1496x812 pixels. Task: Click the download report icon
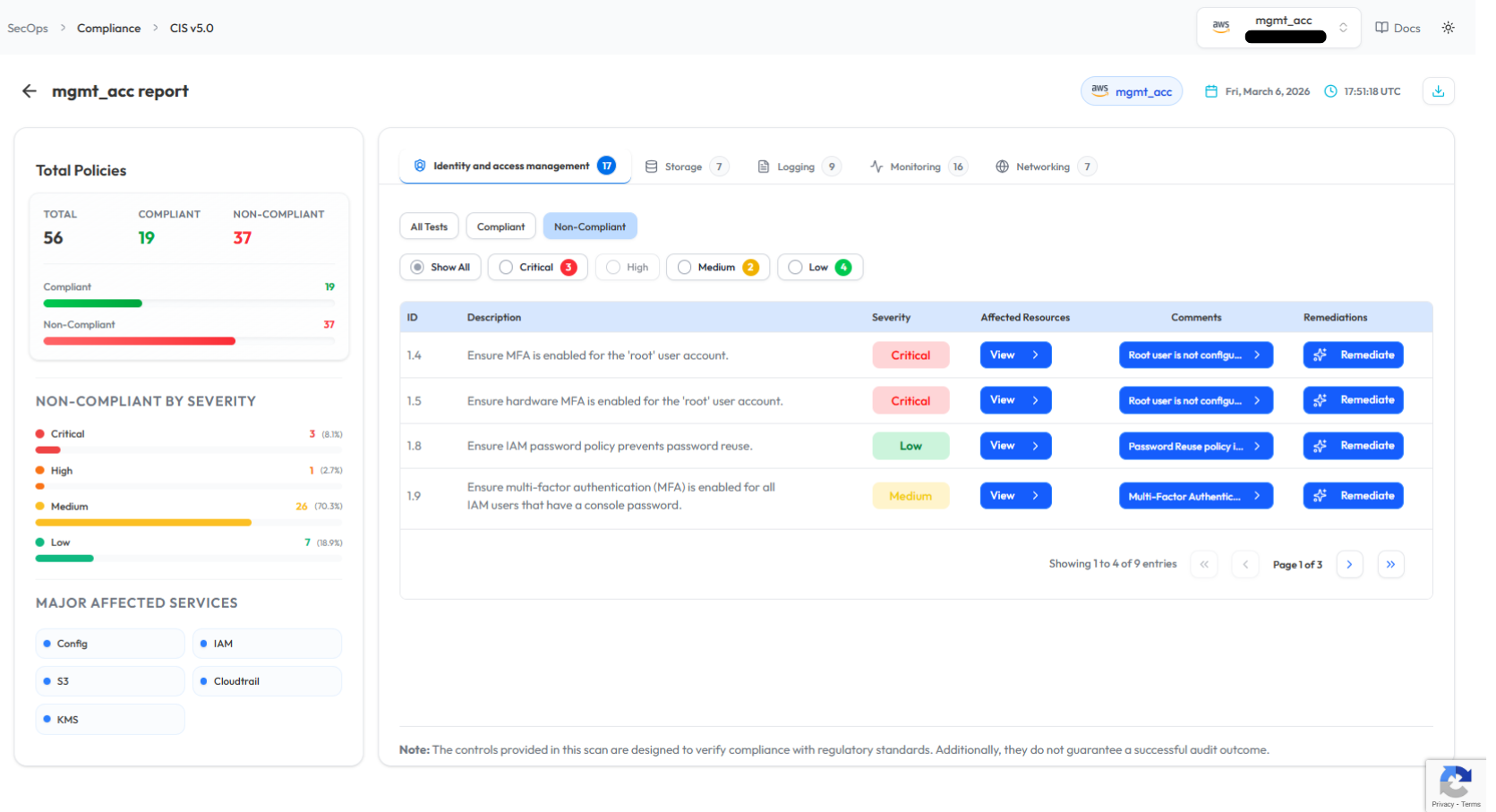coord(1438,91)
